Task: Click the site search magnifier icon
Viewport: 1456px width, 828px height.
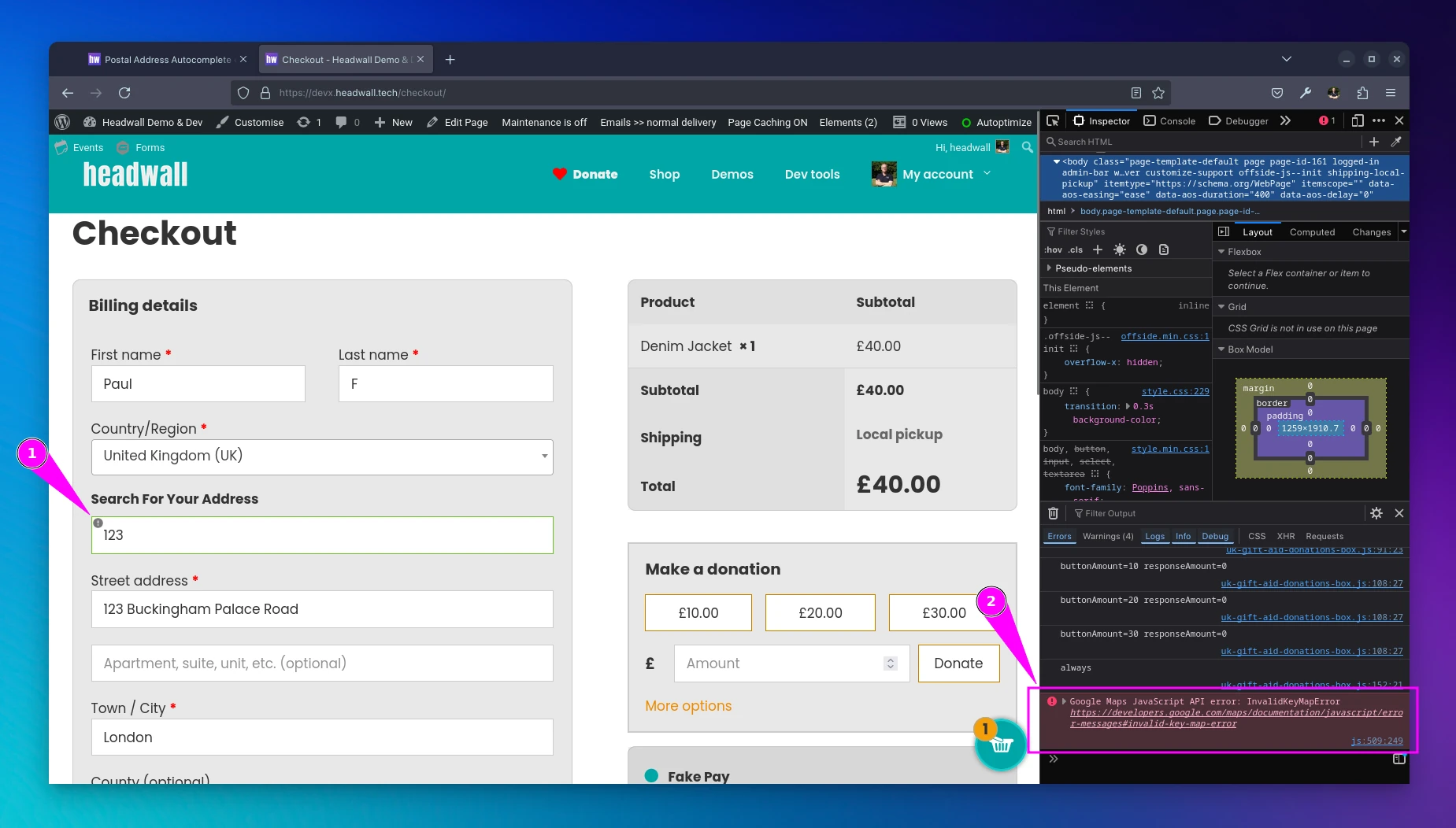Action: pos(1027,147)
